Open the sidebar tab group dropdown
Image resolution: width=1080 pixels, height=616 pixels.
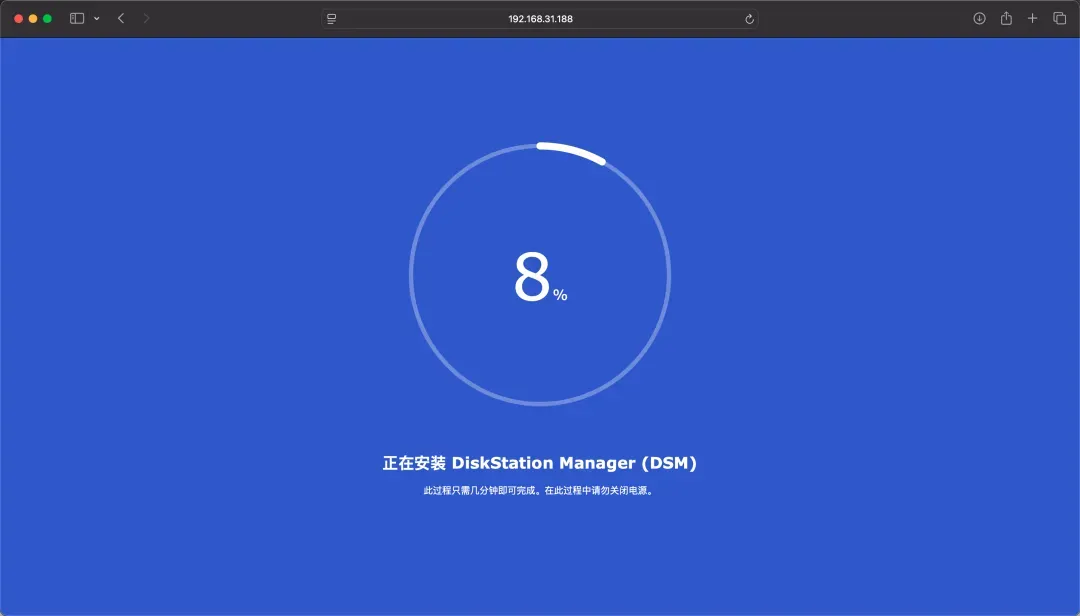click(96, 19)
